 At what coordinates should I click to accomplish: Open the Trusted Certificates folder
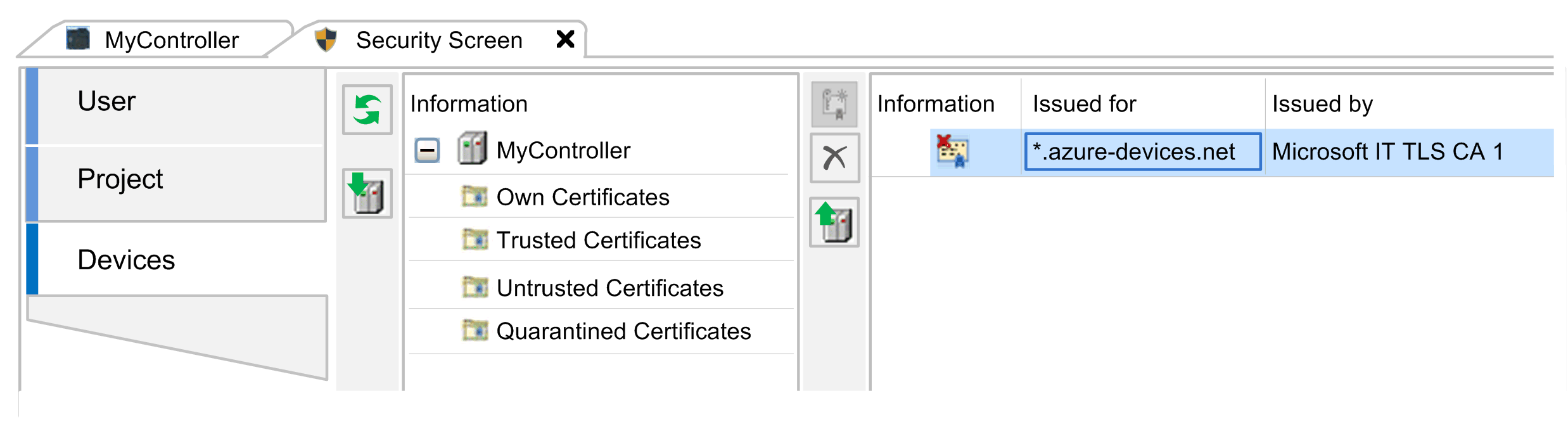click(x=598, y=240)
